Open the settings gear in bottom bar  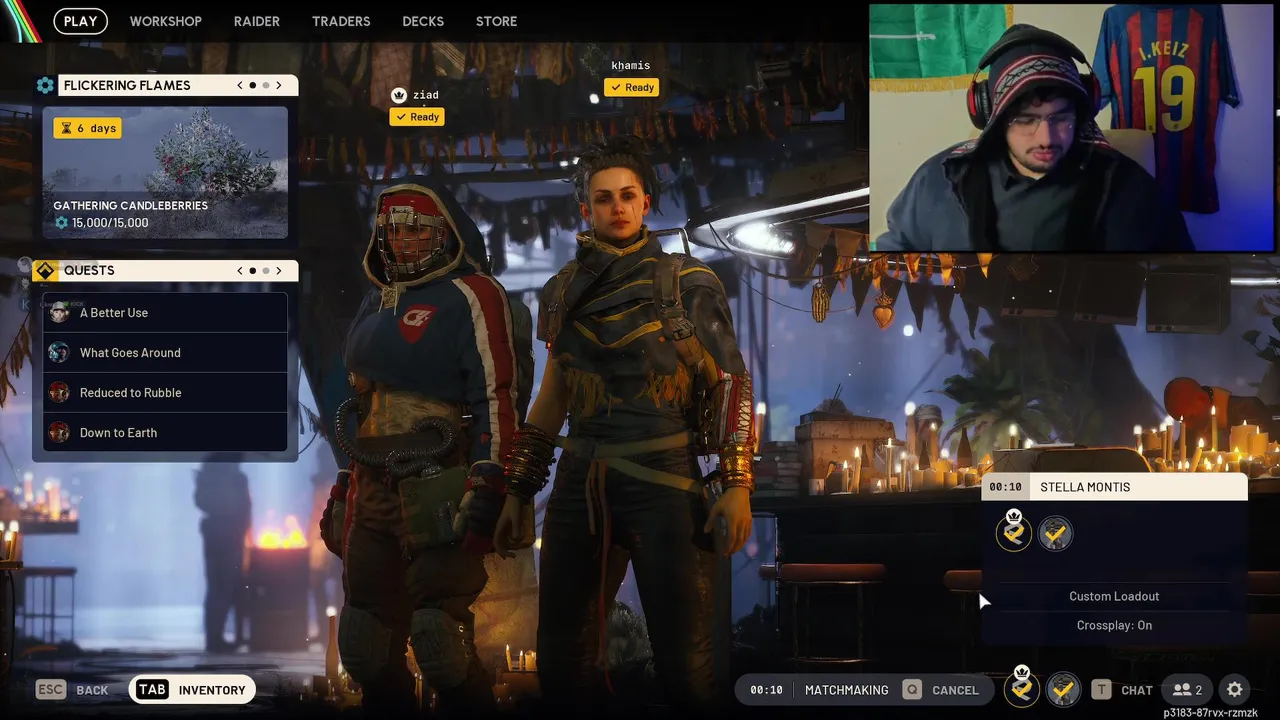(x=1235, y=690)
